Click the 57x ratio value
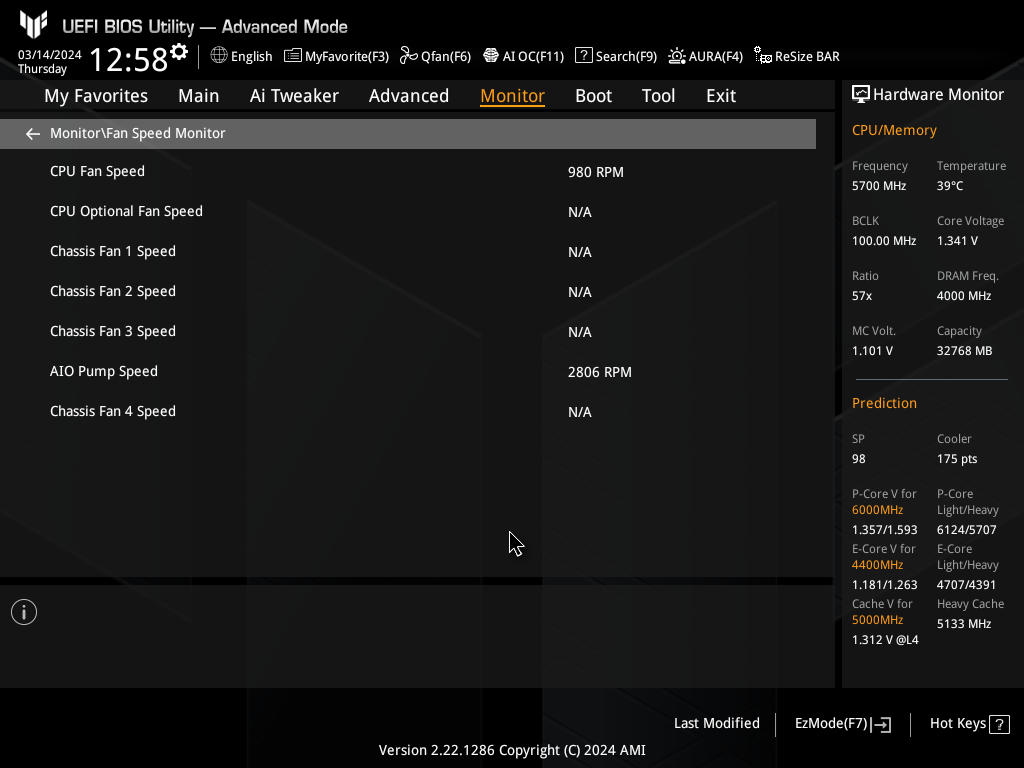The width and height of the screenshot is (1024, 768). pos(862,296)
